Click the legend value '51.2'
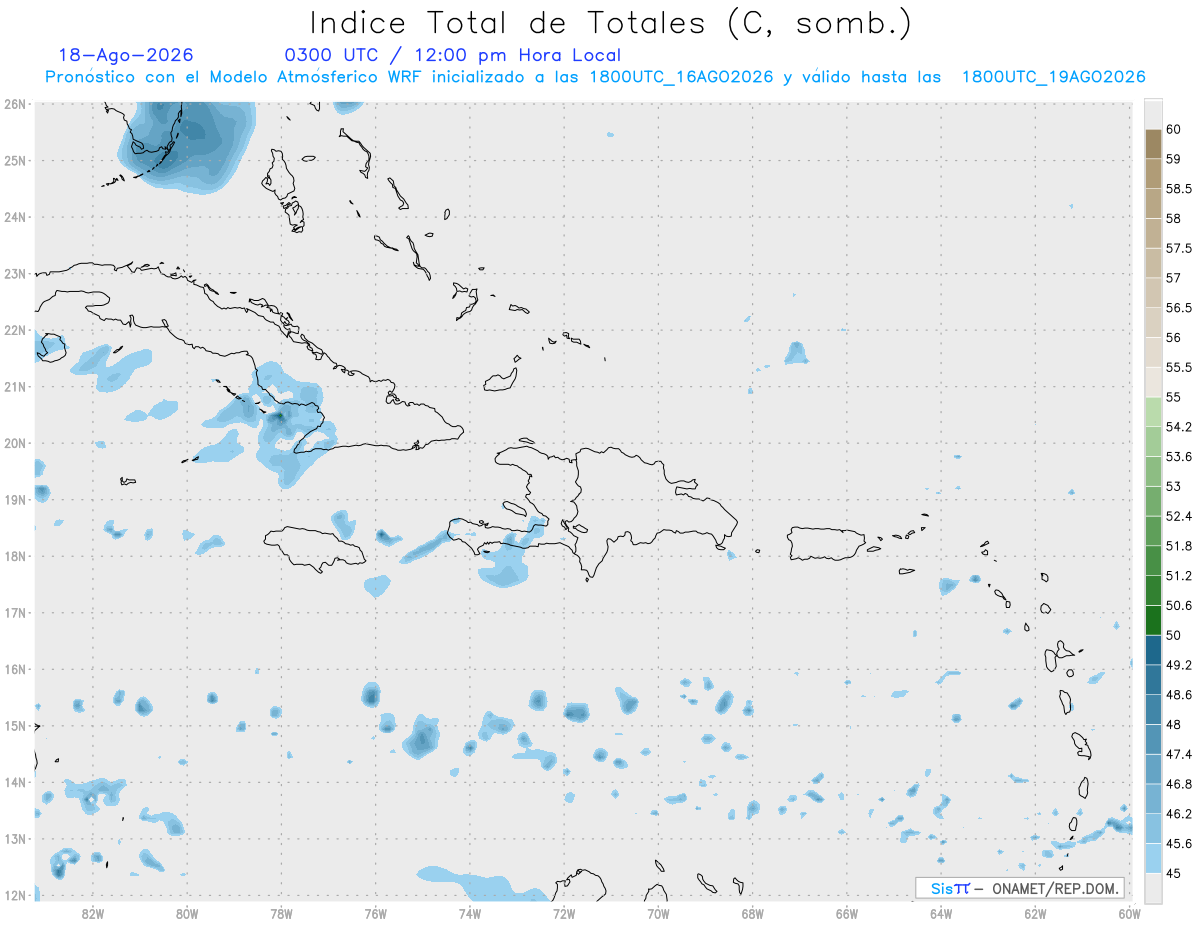 pyautogui.click(x=1178, y=576)
